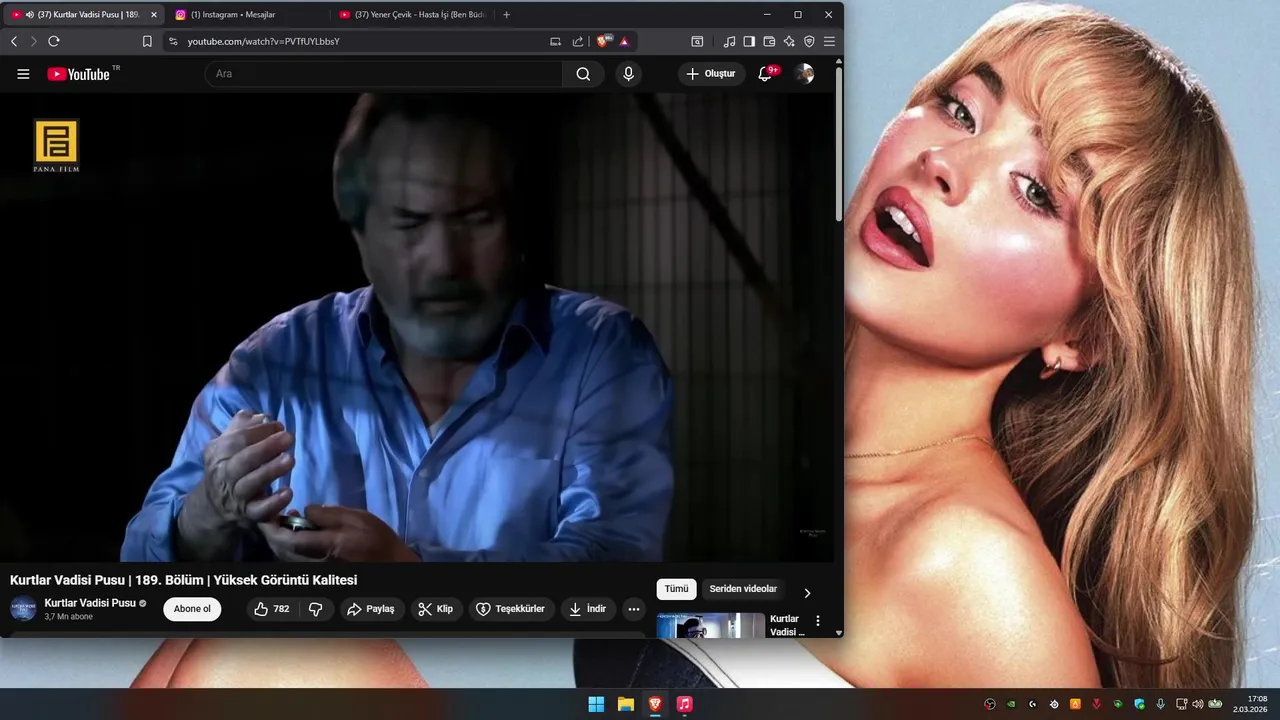1280x720 pixels.
Task: Click the Brave browser taskbar icon
Action: [655, 704]
